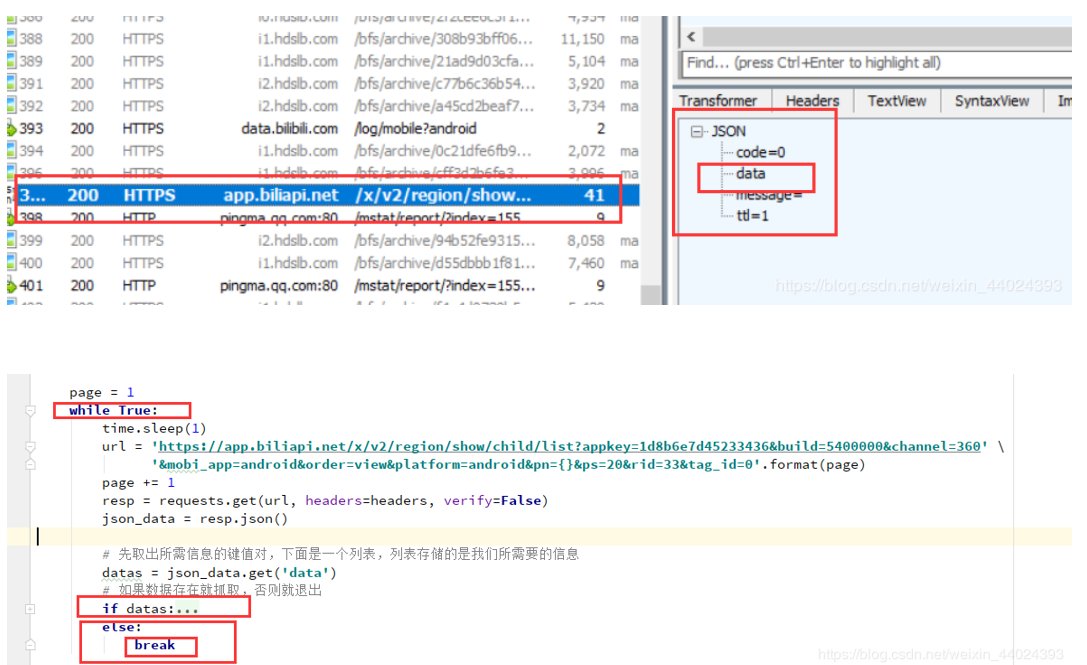Click /bfs/archive/a45cd2beaf7 URL in row 392
This screenshot has width=1087, height=665.
(444, 106)
